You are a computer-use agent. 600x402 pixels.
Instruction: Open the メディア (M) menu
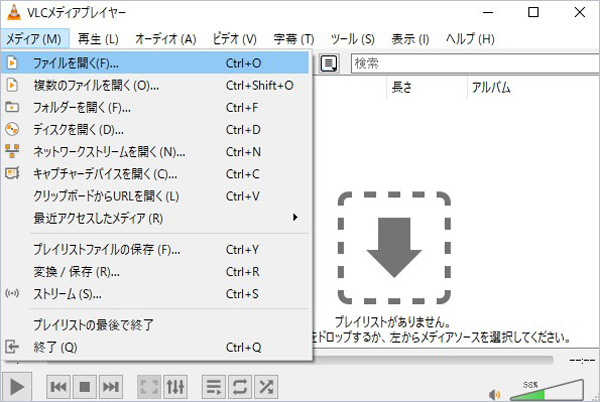pyautogui.click(x=34, y=39)
